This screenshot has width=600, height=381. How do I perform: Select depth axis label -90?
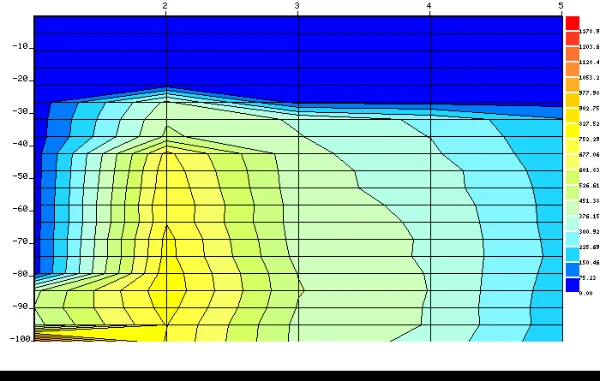click(x=20, y=307)
